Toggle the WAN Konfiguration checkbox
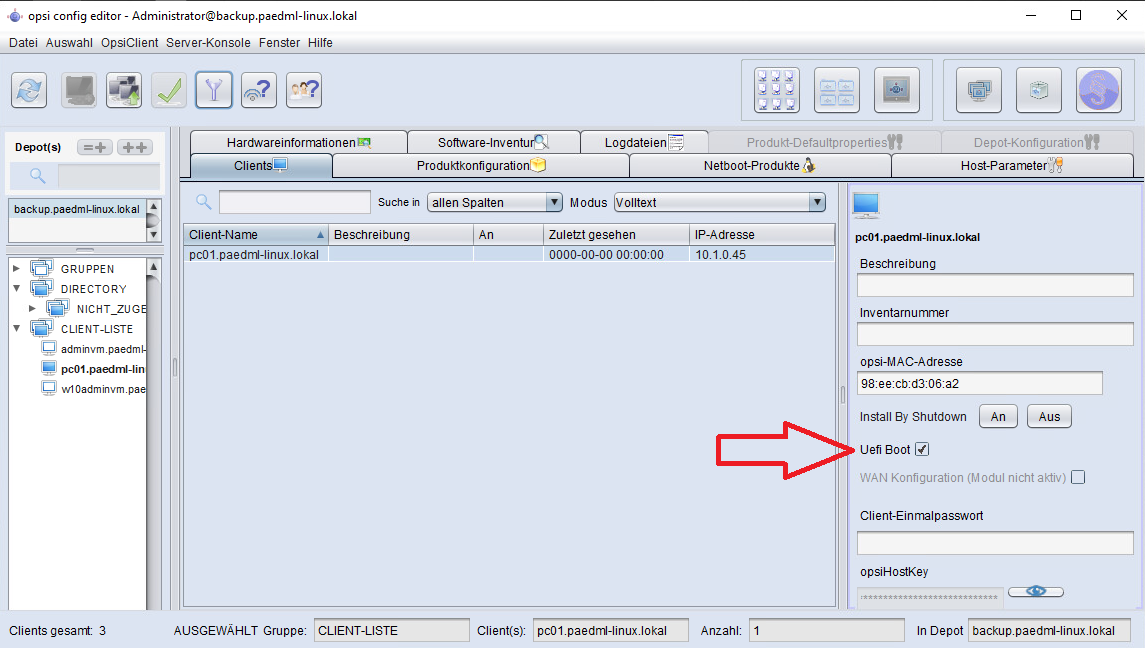 point(1078,478)
